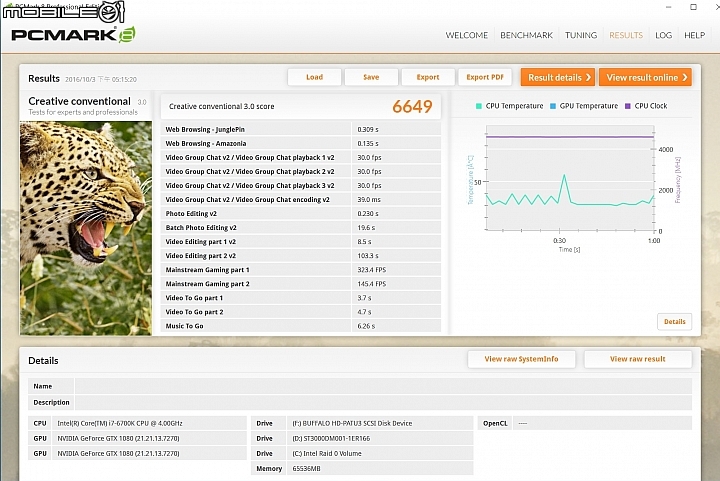The width and height of the screenshot is (720, 481).
Task: Select Video Group Chat playback 2 v2 row
Action: (301, 172)
